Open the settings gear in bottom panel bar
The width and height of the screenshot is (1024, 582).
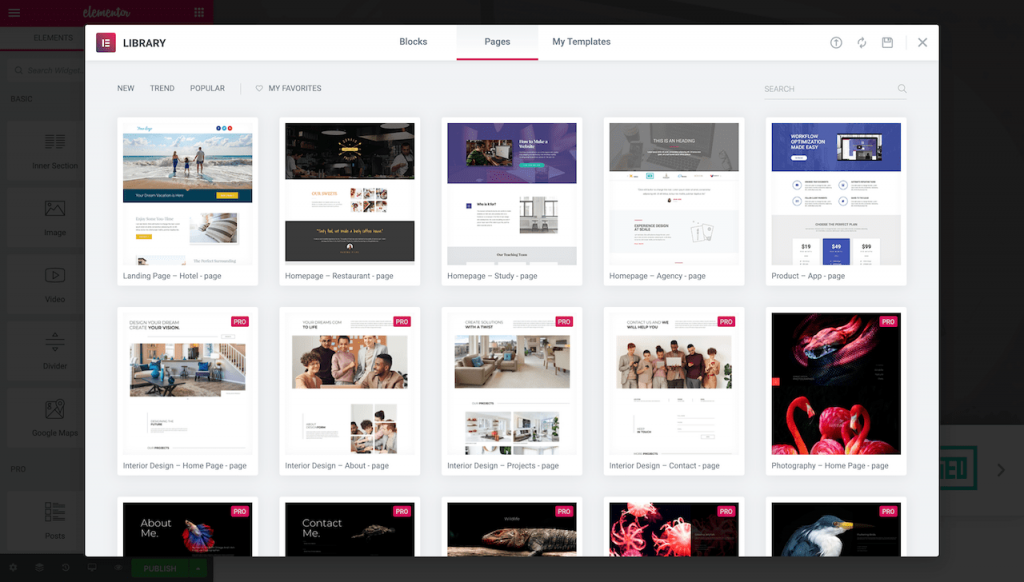click(x=13, y=568)
